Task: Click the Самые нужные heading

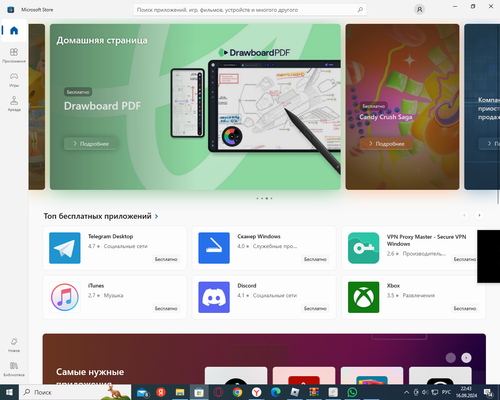Action: tap(90, 376)
